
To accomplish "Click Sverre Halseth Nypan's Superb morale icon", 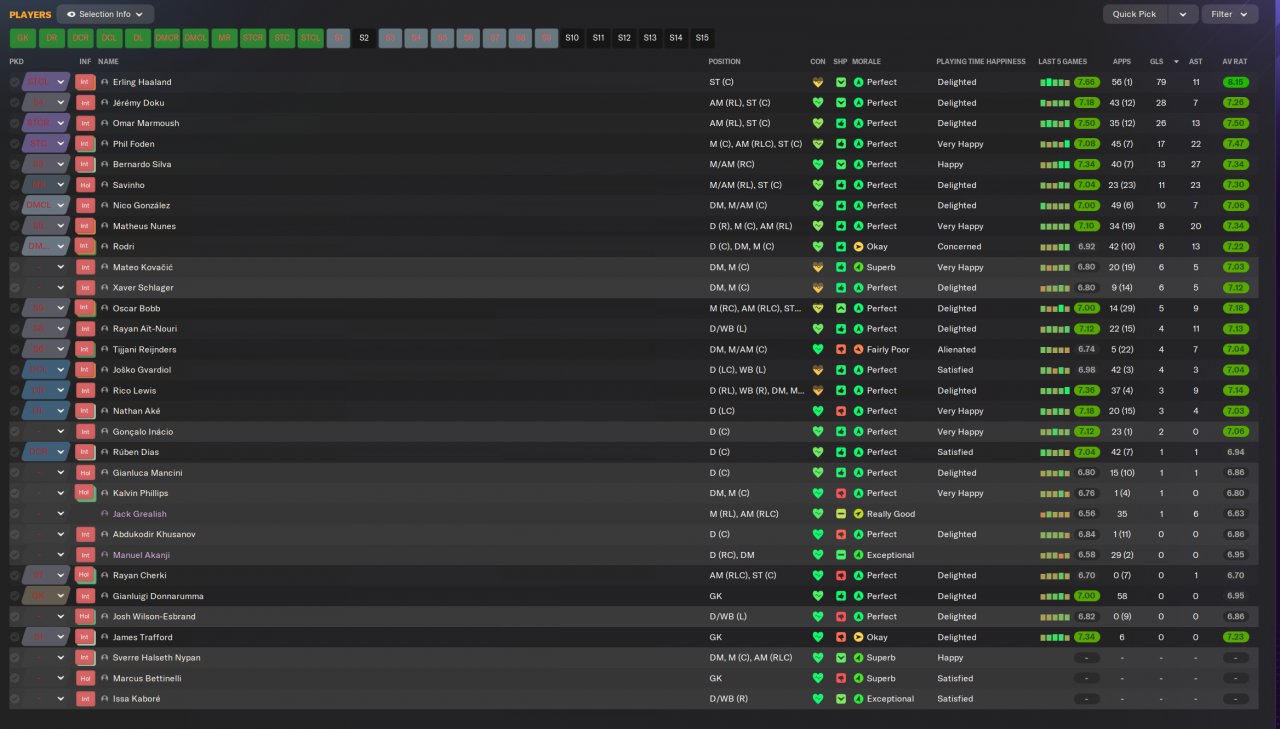I will 858,658.
